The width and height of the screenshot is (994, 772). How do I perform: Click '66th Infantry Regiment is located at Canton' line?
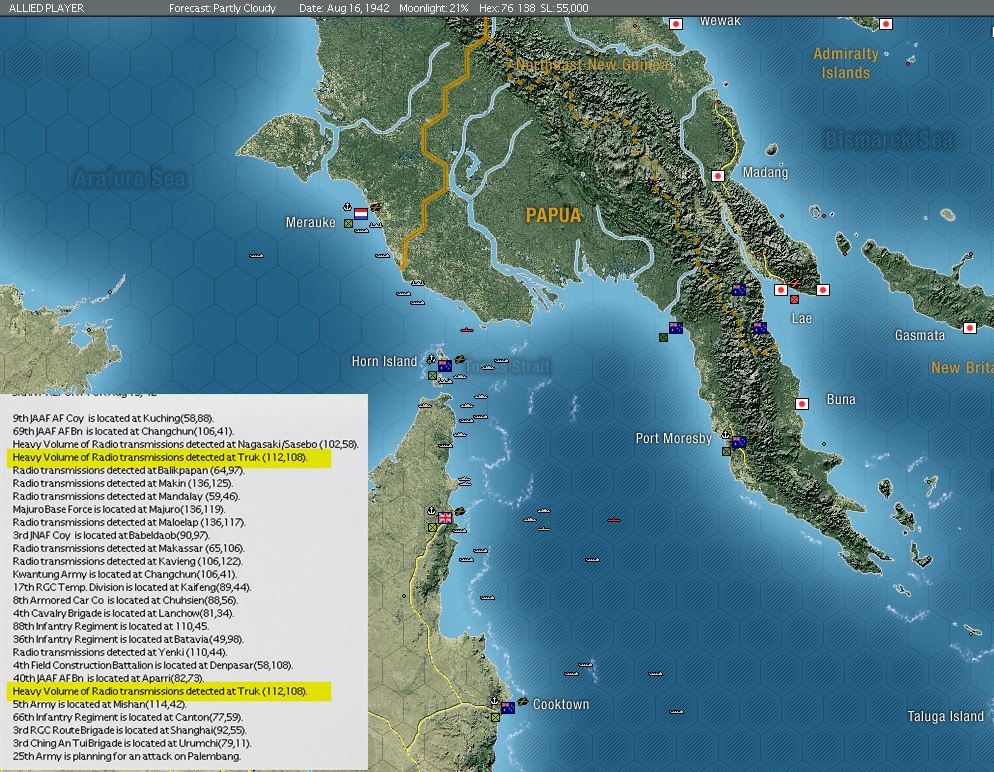[127, 717]
